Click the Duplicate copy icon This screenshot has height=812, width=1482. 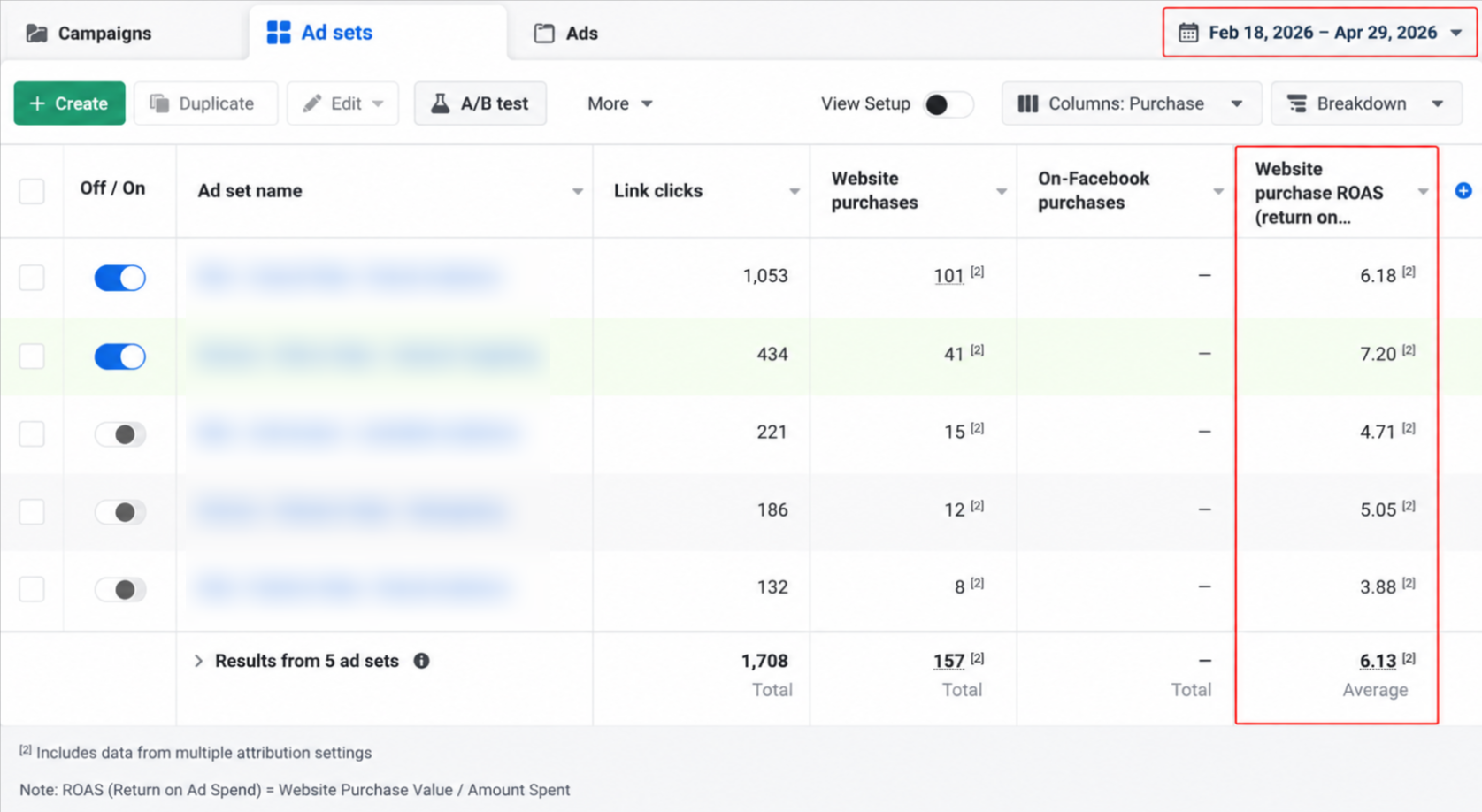click(x=159, y=103)
